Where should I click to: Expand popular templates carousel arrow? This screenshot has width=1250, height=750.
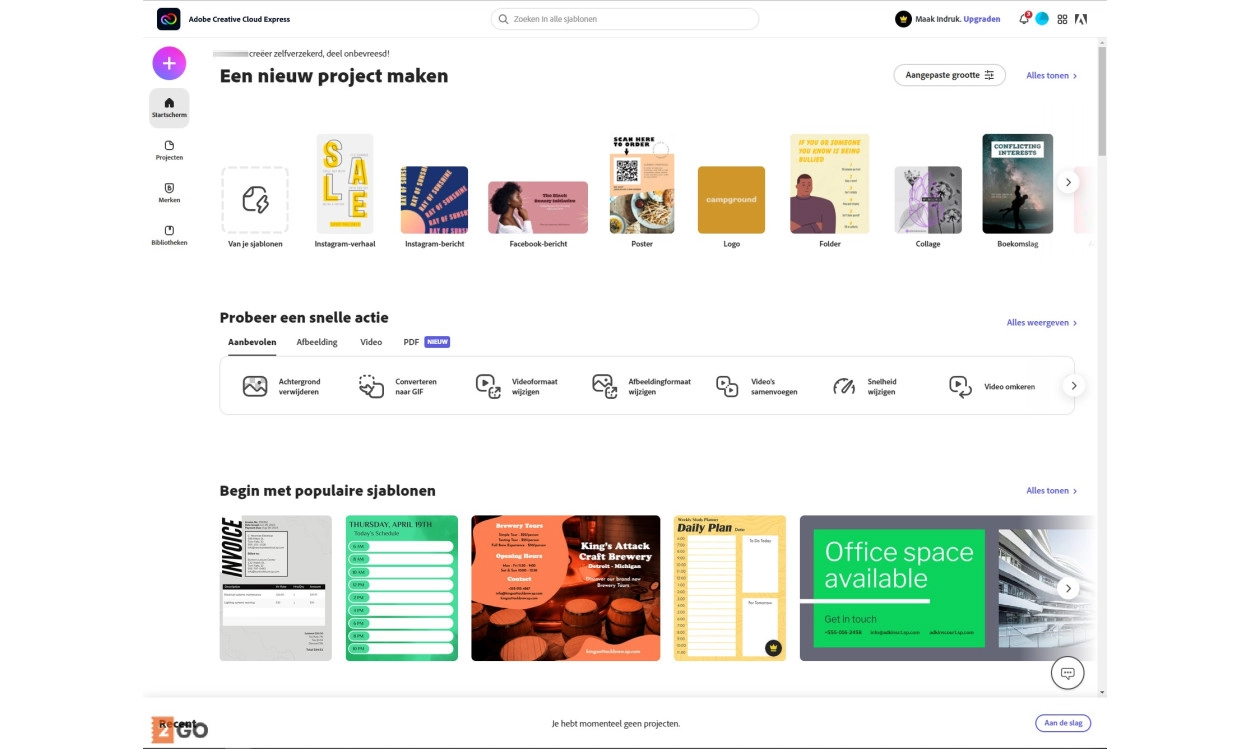1068,588
